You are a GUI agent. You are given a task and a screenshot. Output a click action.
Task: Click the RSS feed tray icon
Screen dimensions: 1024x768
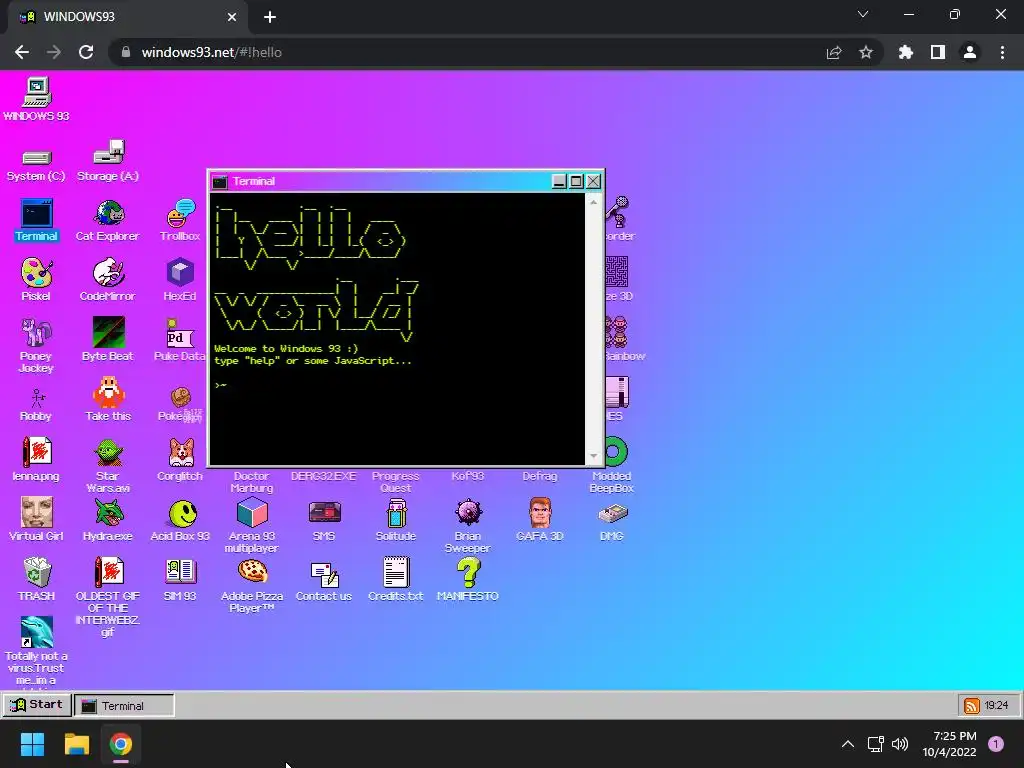(x=972, y=705)
